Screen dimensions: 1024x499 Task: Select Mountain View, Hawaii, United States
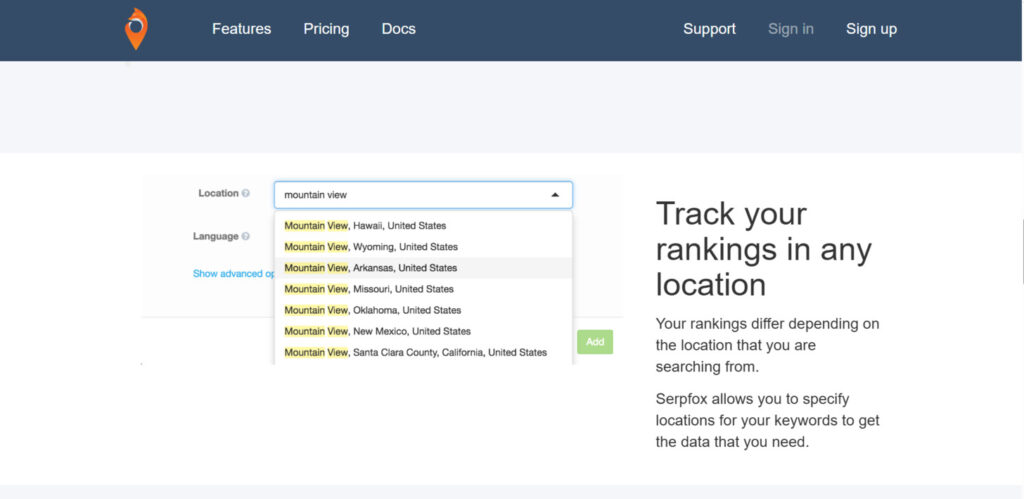pos(365,226)
